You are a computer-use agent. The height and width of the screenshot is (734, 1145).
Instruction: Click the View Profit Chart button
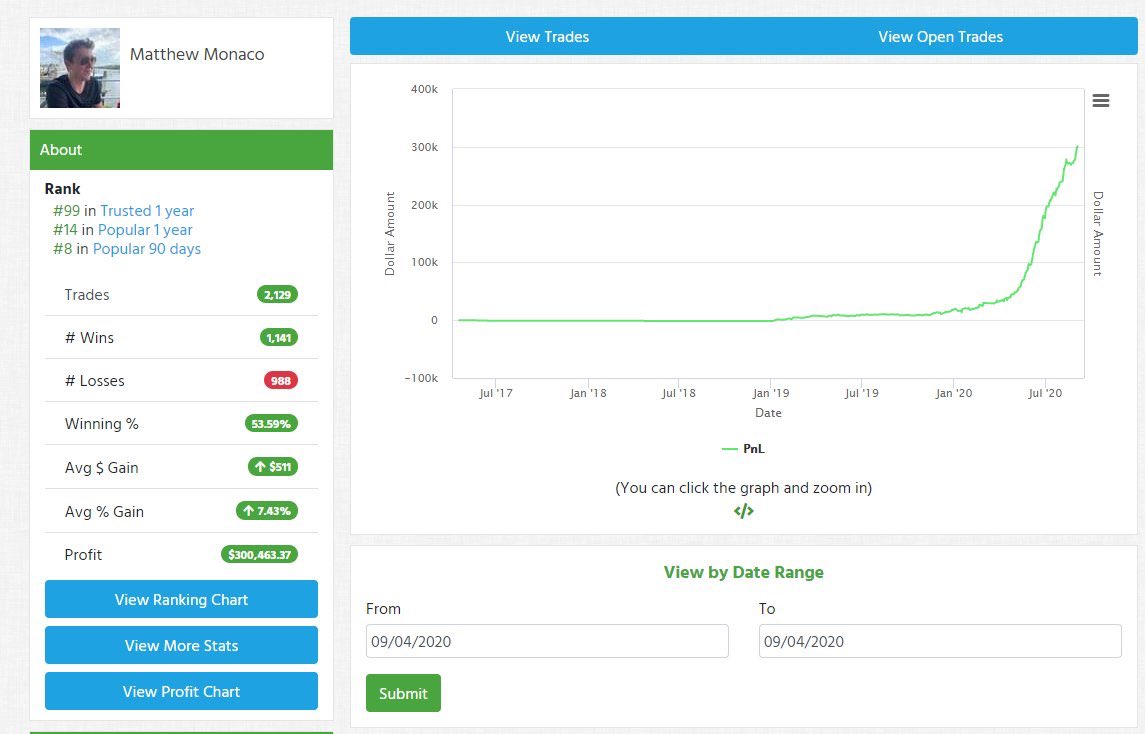tap(181, 691)
